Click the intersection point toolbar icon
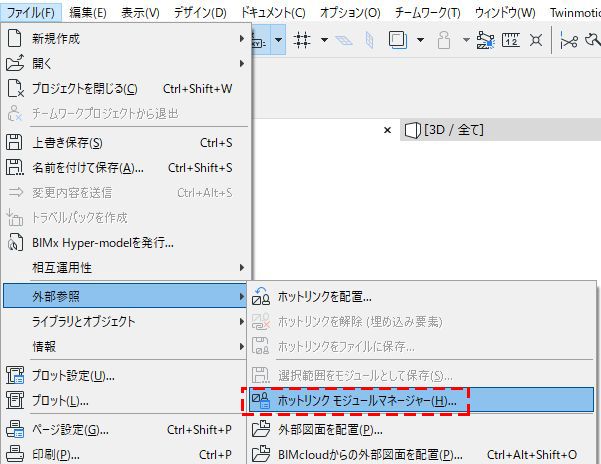Image resolution: width=601 pixels, height=464 pixels. [x=536, y=40]
